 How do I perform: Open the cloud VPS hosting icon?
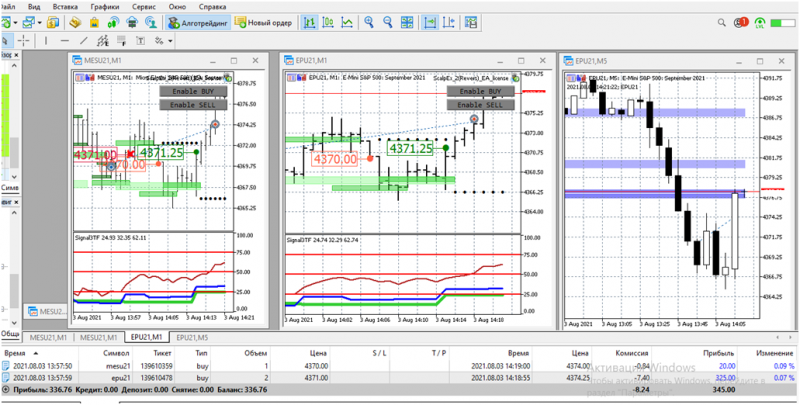coord(132,23)
